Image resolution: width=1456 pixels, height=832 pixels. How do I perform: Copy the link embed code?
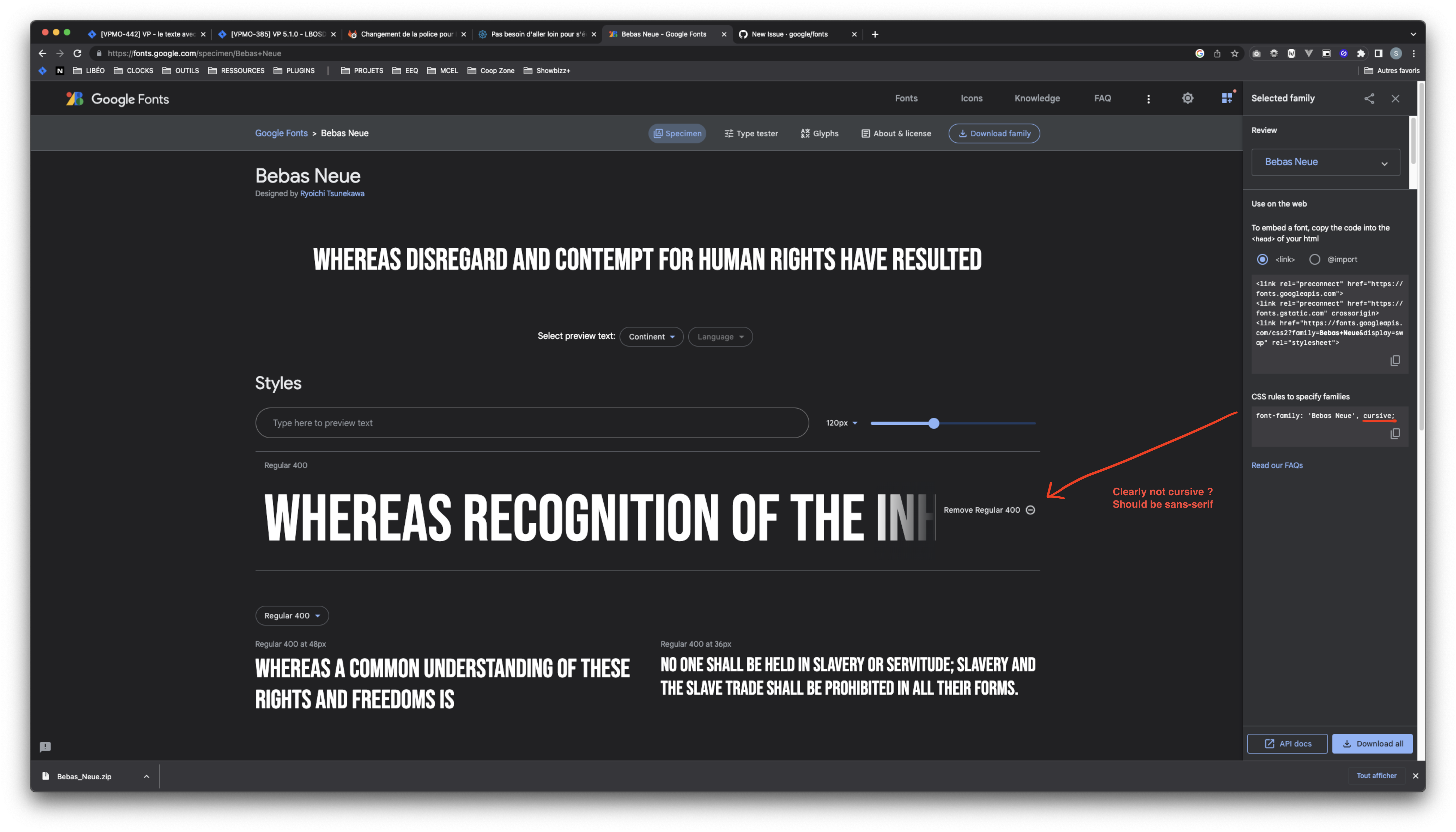pyautogui.click(x=1395, y=361)
